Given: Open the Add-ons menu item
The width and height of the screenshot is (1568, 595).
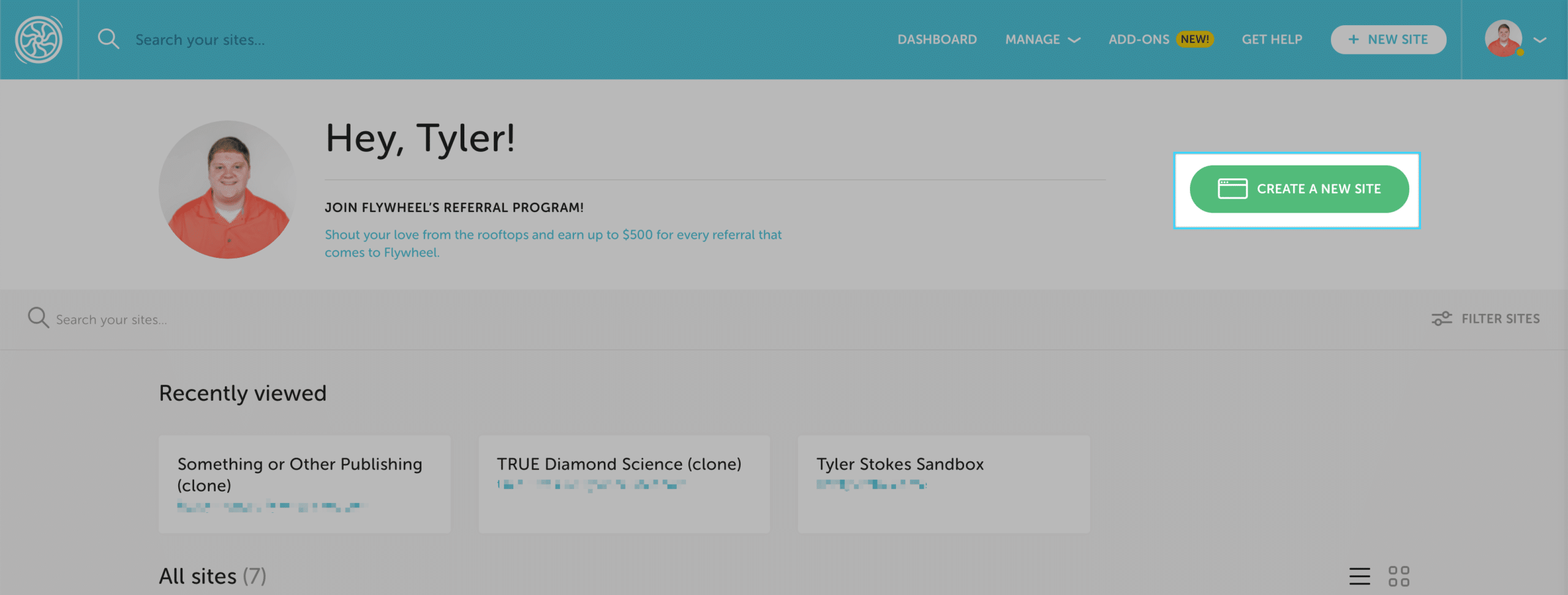Looking at the screenshot, I should (1139, 40).
